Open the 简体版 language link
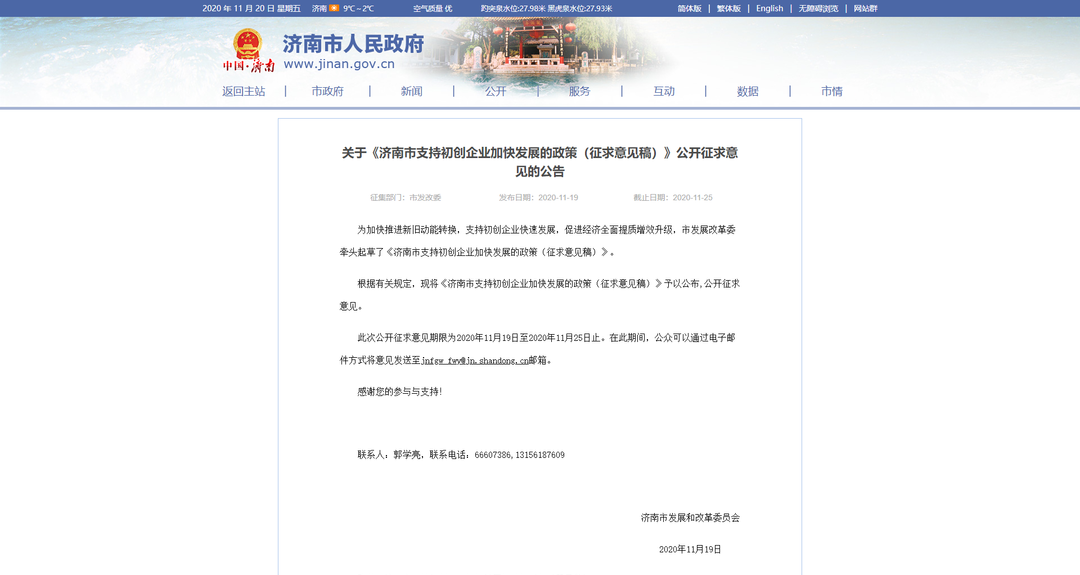The image size is (1080, 575). point(689,8)
